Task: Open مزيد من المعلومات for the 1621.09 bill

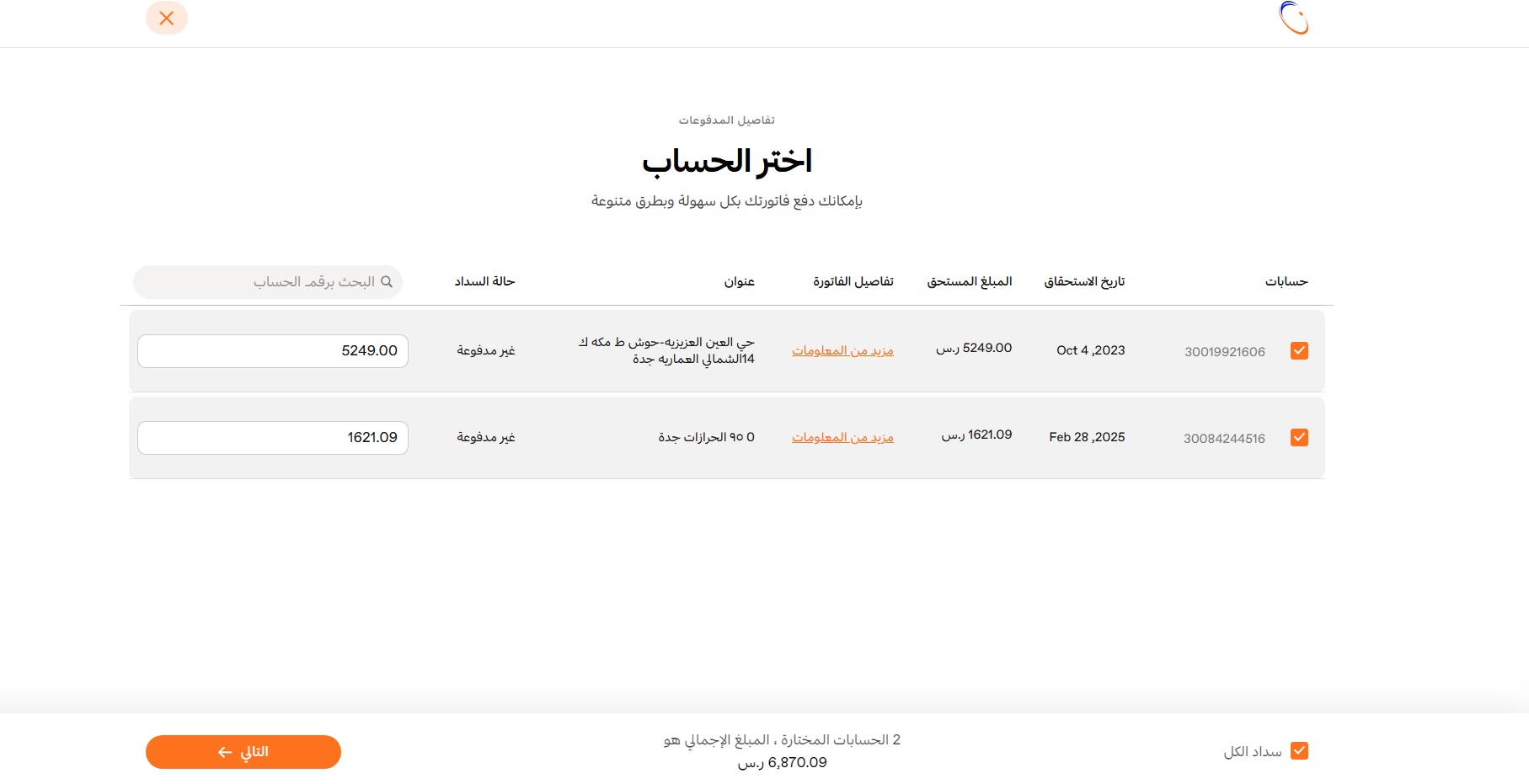Action: (842, 437)
